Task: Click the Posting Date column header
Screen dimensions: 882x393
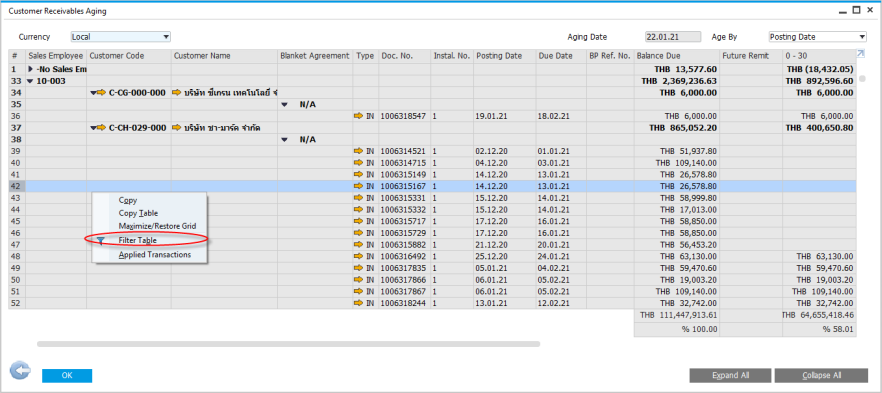Action: (505, 56)
